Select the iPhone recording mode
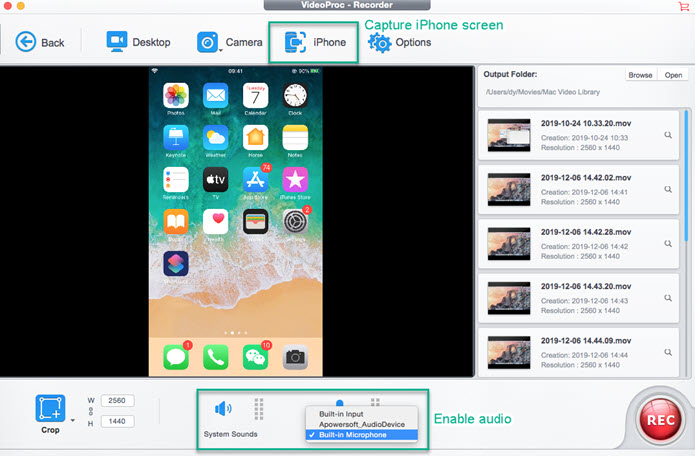 point(314,42)
